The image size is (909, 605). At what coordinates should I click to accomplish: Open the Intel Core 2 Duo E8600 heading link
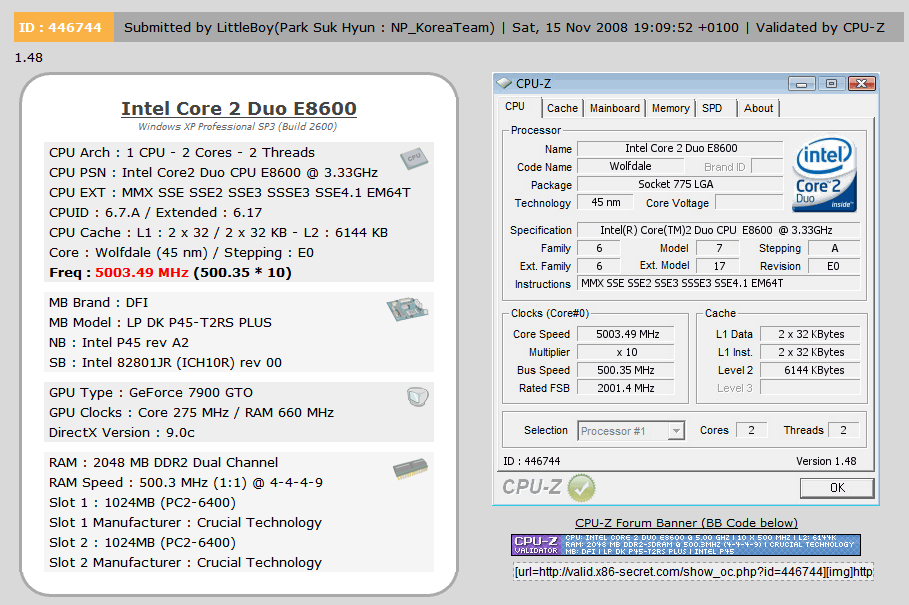pos(239,108)
